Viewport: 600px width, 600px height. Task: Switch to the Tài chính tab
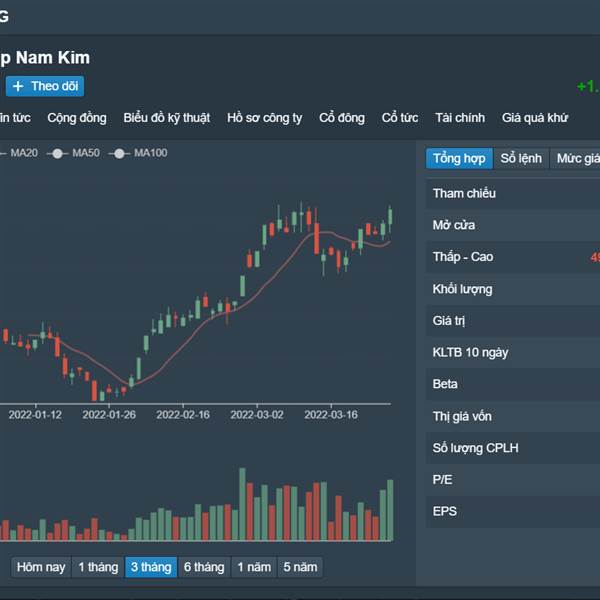[x=460, y=118]
